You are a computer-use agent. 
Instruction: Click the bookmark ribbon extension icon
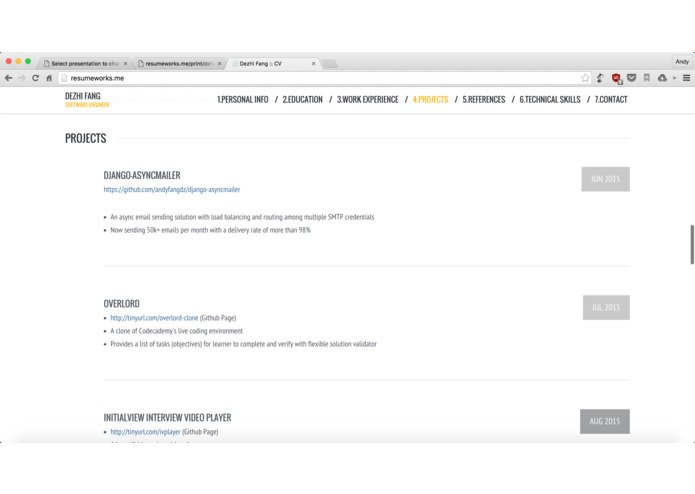[647, 78]
